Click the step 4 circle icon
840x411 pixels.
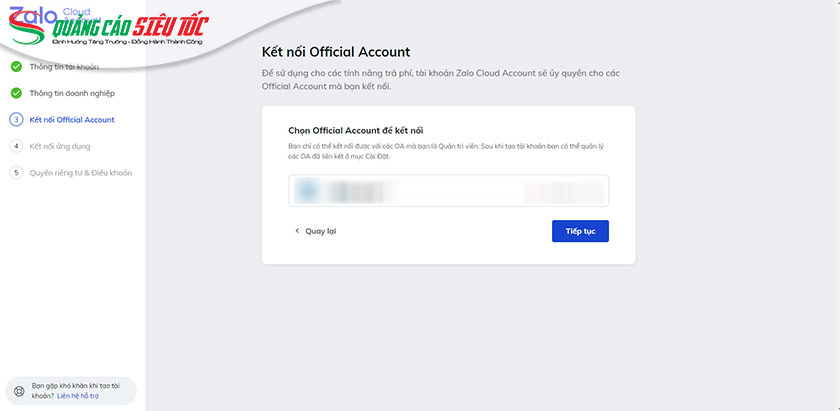point(16,146)
